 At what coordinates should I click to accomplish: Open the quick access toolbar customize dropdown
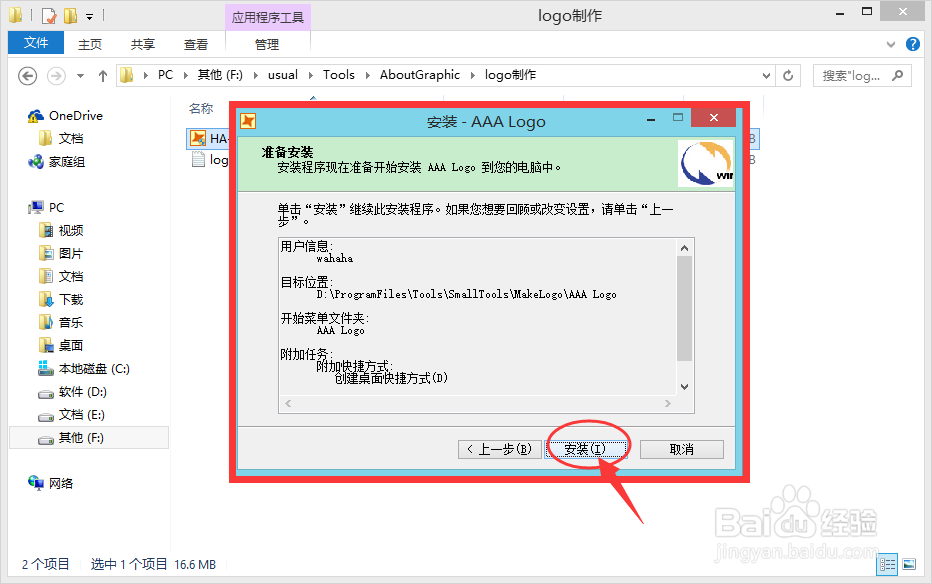point(89,17)
